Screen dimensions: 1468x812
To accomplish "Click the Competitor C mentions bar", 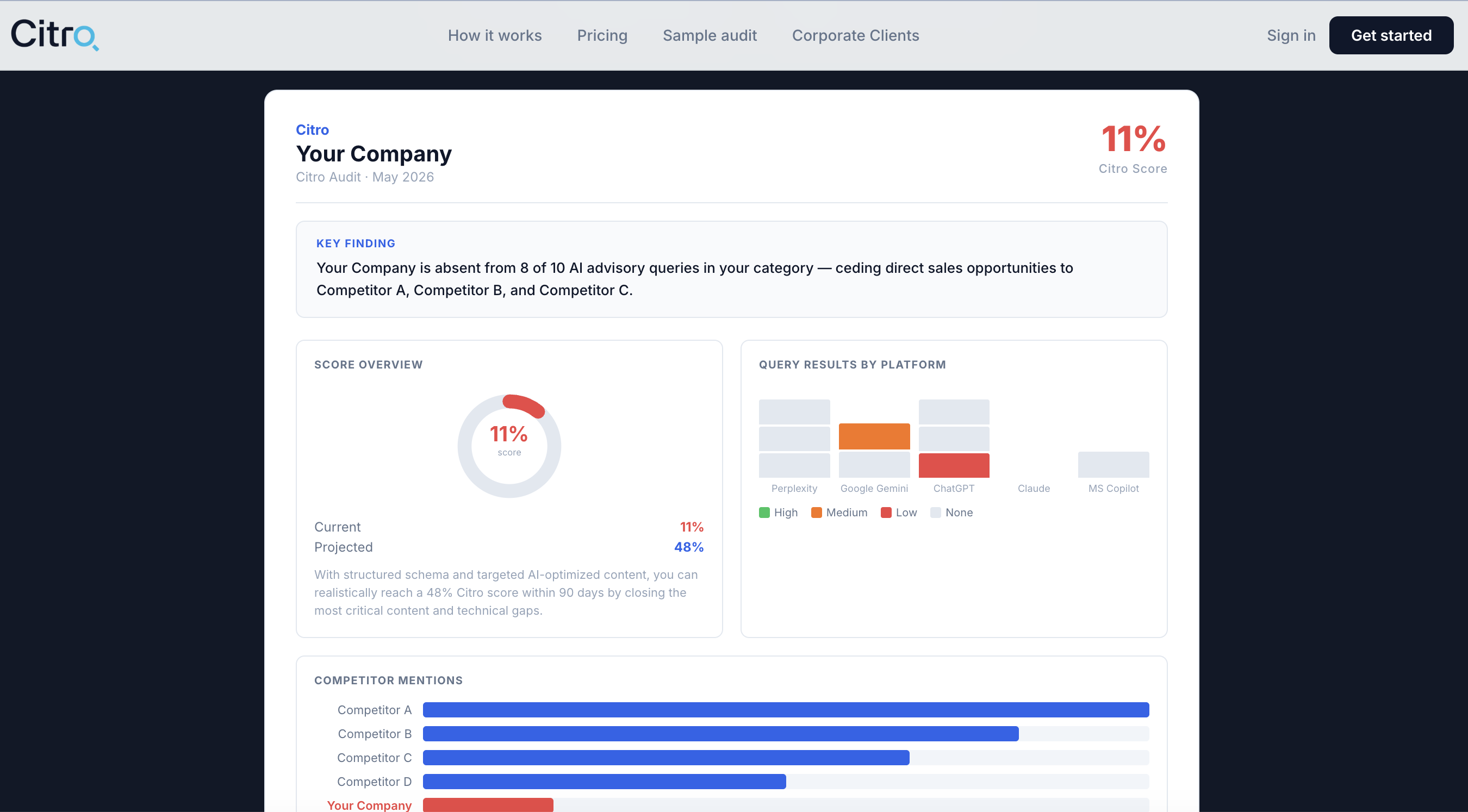I will 666,757.
